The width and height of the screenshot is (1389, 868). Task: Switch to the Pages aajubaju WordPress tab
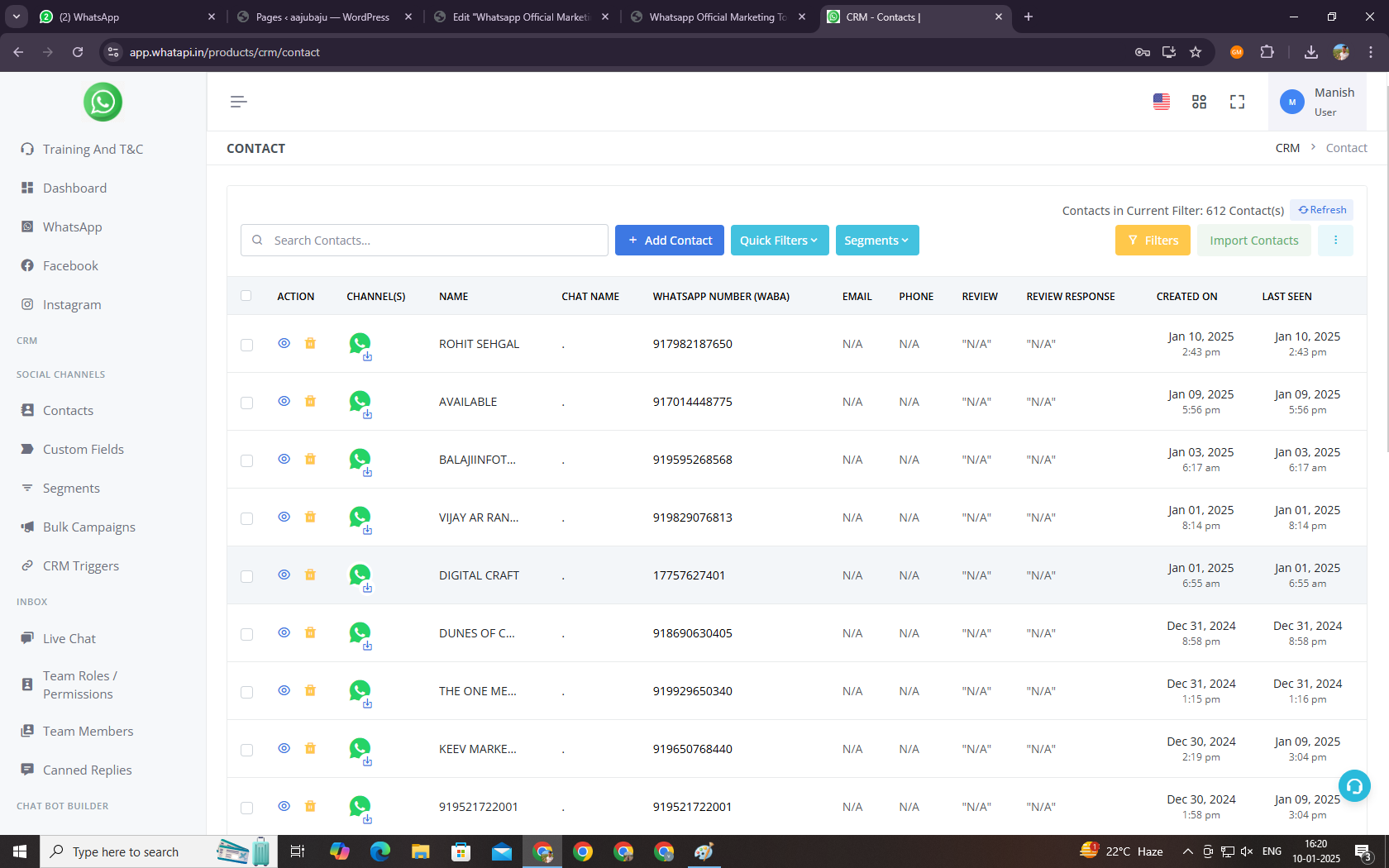pyautogui.click(x=325, y=17)
